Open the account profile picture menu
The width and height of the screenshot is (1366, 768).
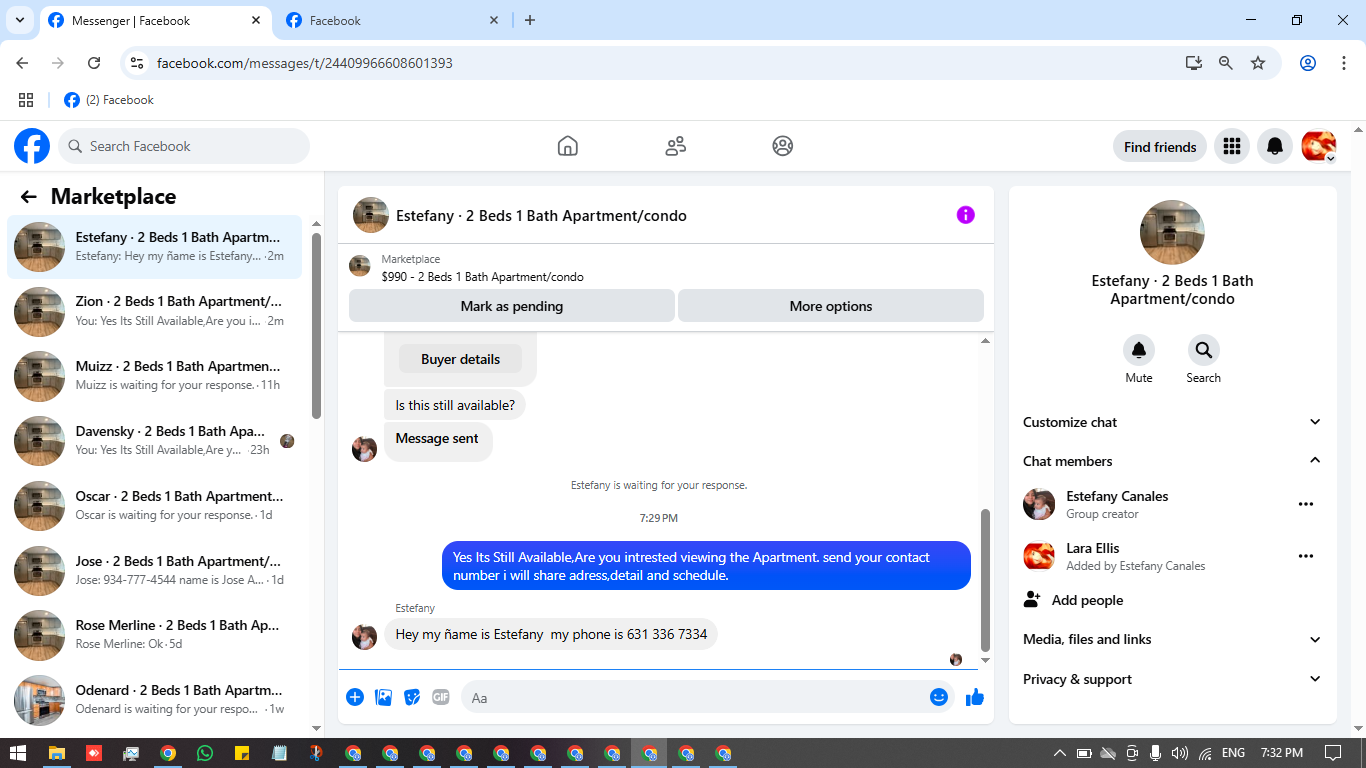(1319, 146)
